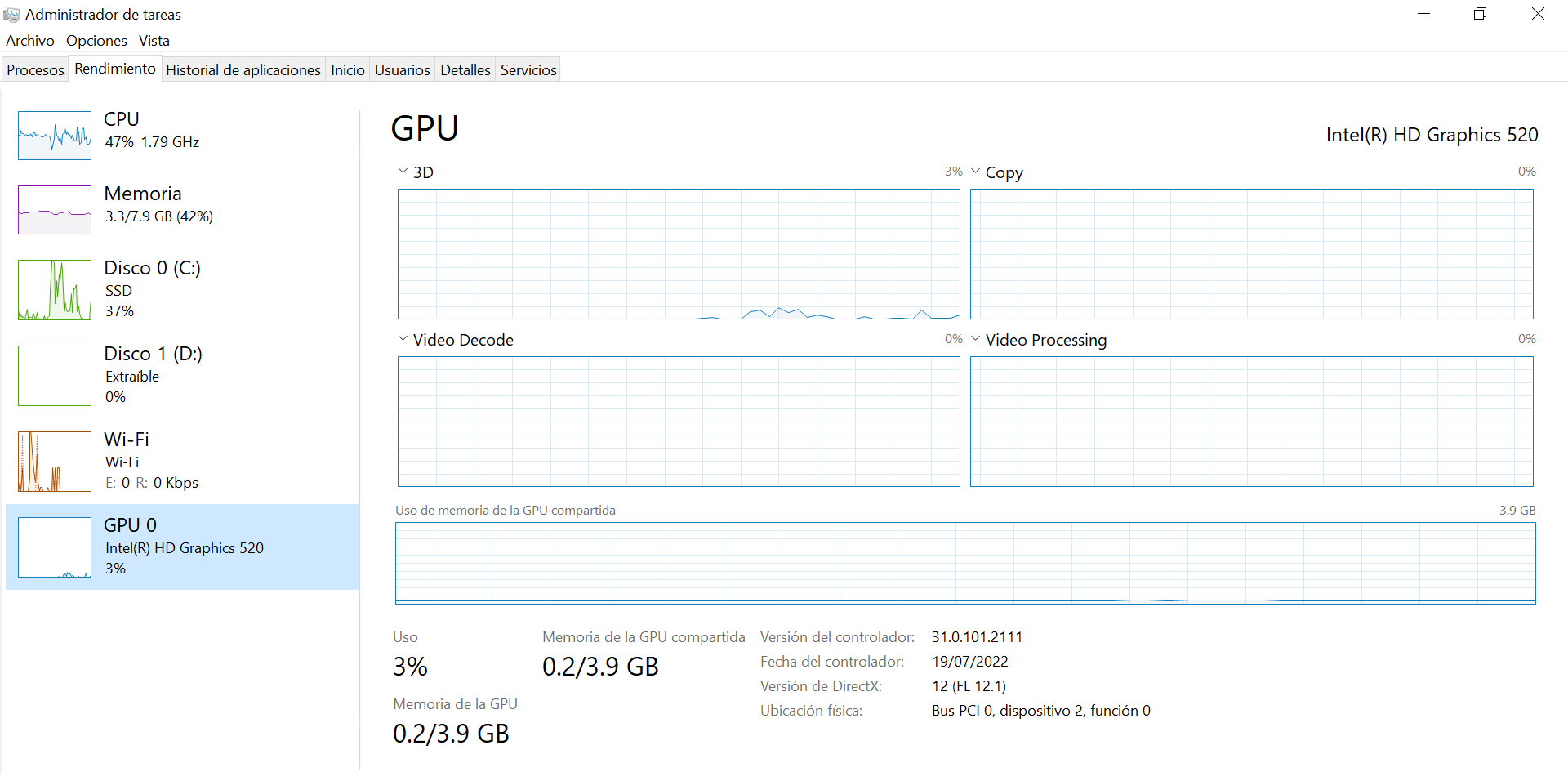Select the Disco 0 (C:) graph icon
The height and width of the screenshot is (781, 1568).
[x=55, y=290]
